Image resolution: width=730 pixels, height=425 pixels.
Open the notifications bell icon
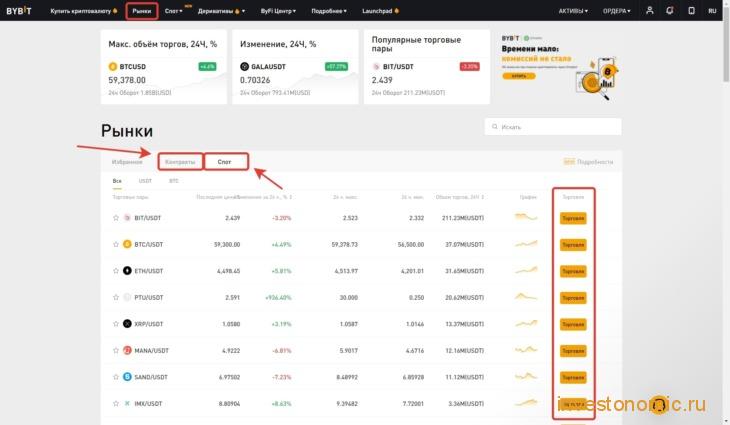pos(669,10)
